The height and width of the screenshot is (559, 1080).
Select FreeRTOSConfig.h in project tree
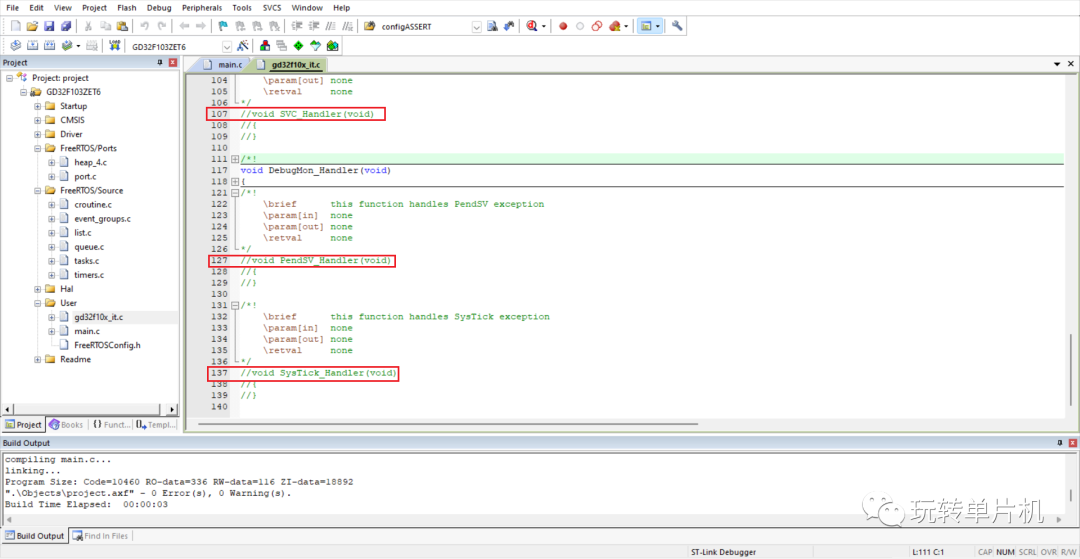107,345
